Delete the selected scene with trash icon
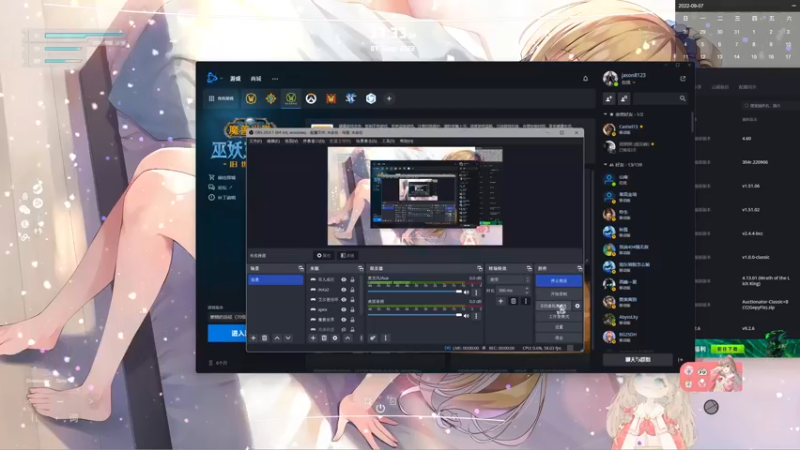Screen dimensions: 800x450 pos(265,338)
